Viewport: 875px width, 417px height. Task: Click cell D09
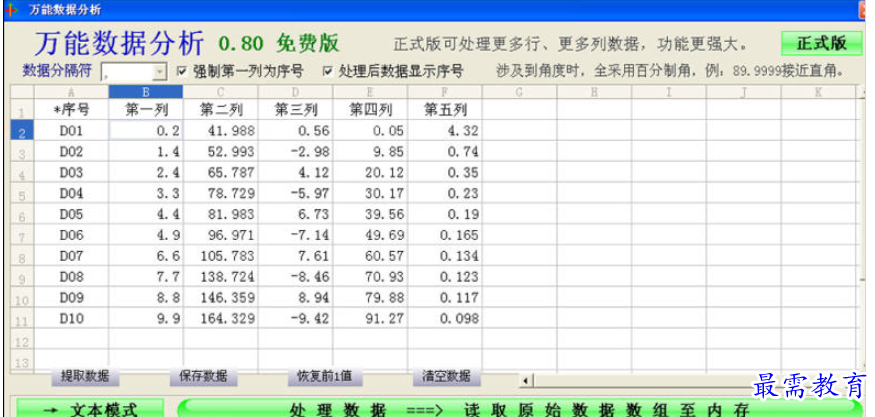71,298
